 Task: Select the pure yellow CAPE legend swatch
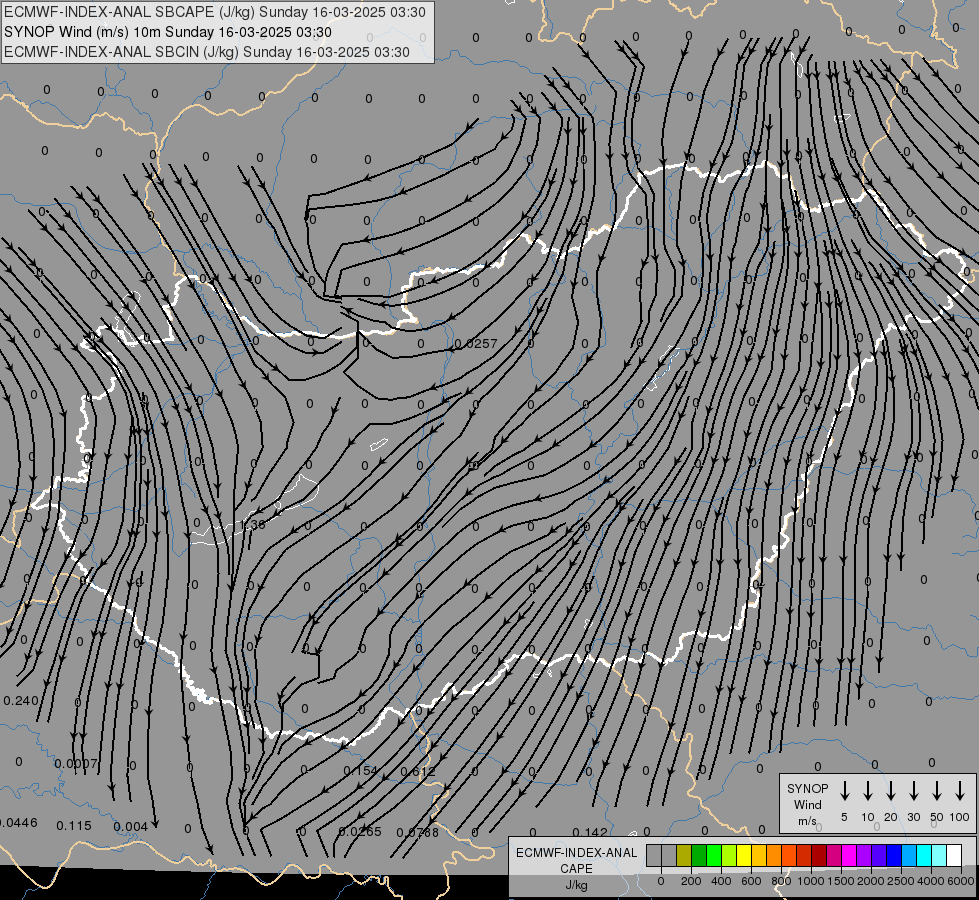744,855
